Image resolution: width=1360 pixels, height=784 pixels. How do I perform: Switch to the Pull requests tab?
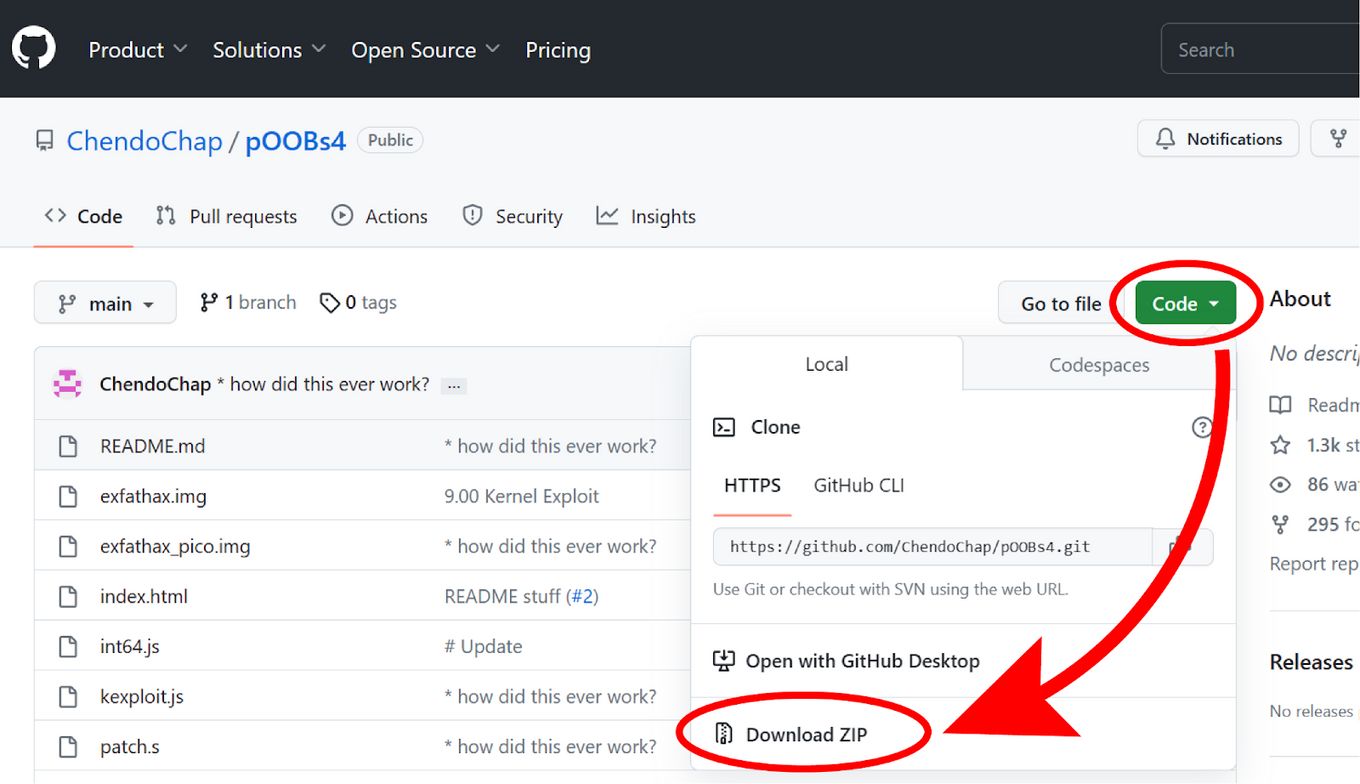[227, 216]
